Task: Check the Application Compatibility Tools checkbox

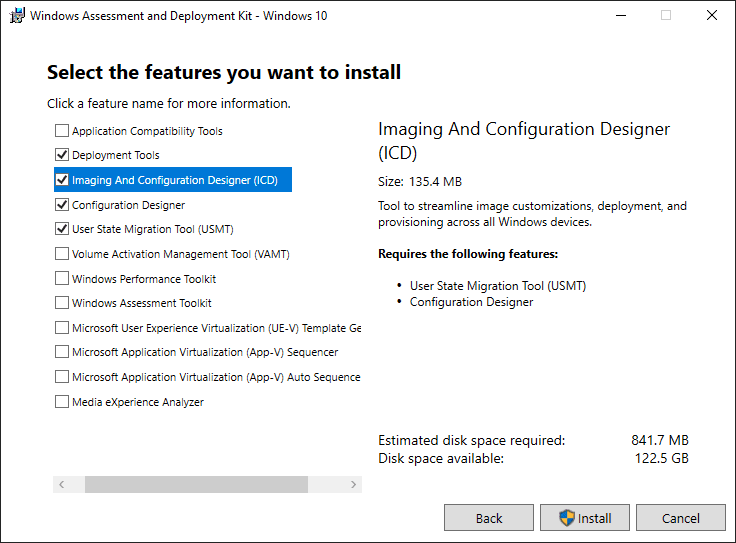Action: point(62,131)
